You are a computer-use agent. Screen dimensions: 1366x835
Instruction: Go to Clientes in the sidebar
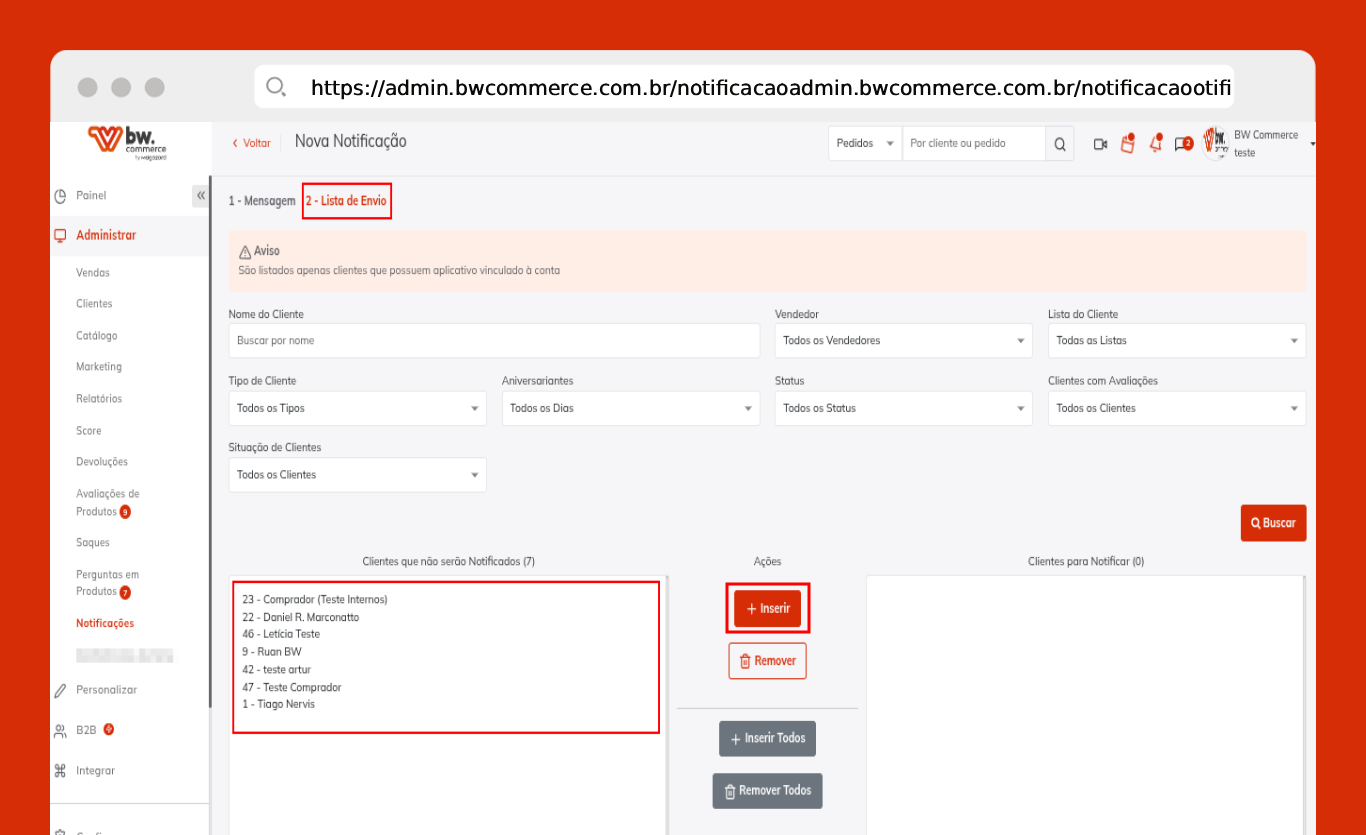[94, 304]
